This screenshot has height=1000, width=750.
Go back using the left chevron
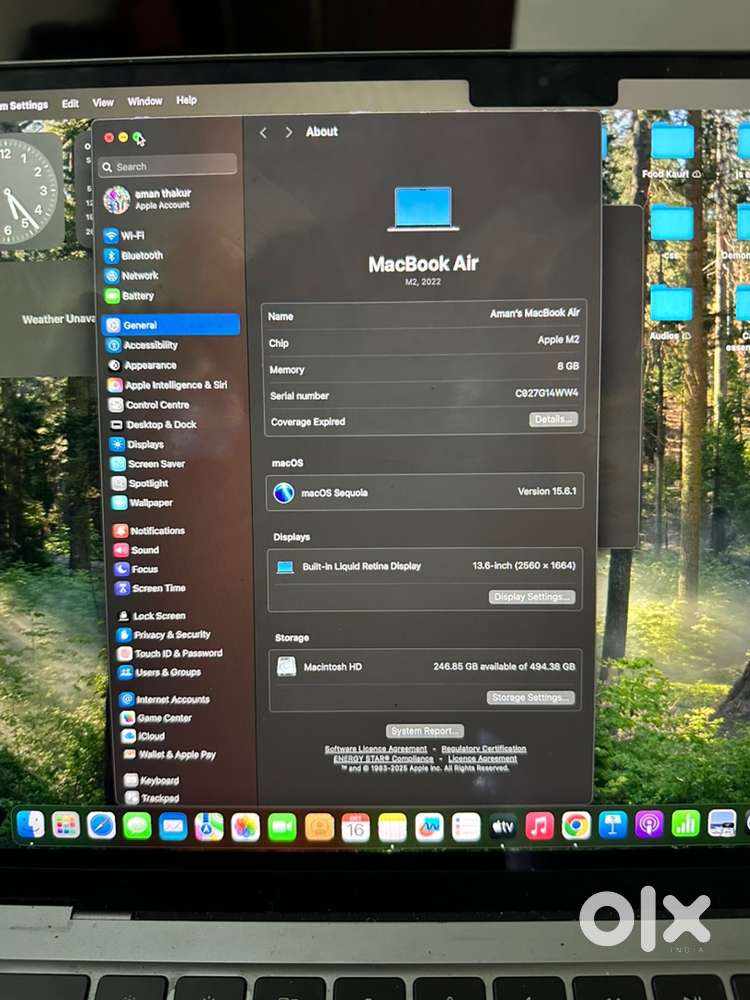click(x=264, y=132)
